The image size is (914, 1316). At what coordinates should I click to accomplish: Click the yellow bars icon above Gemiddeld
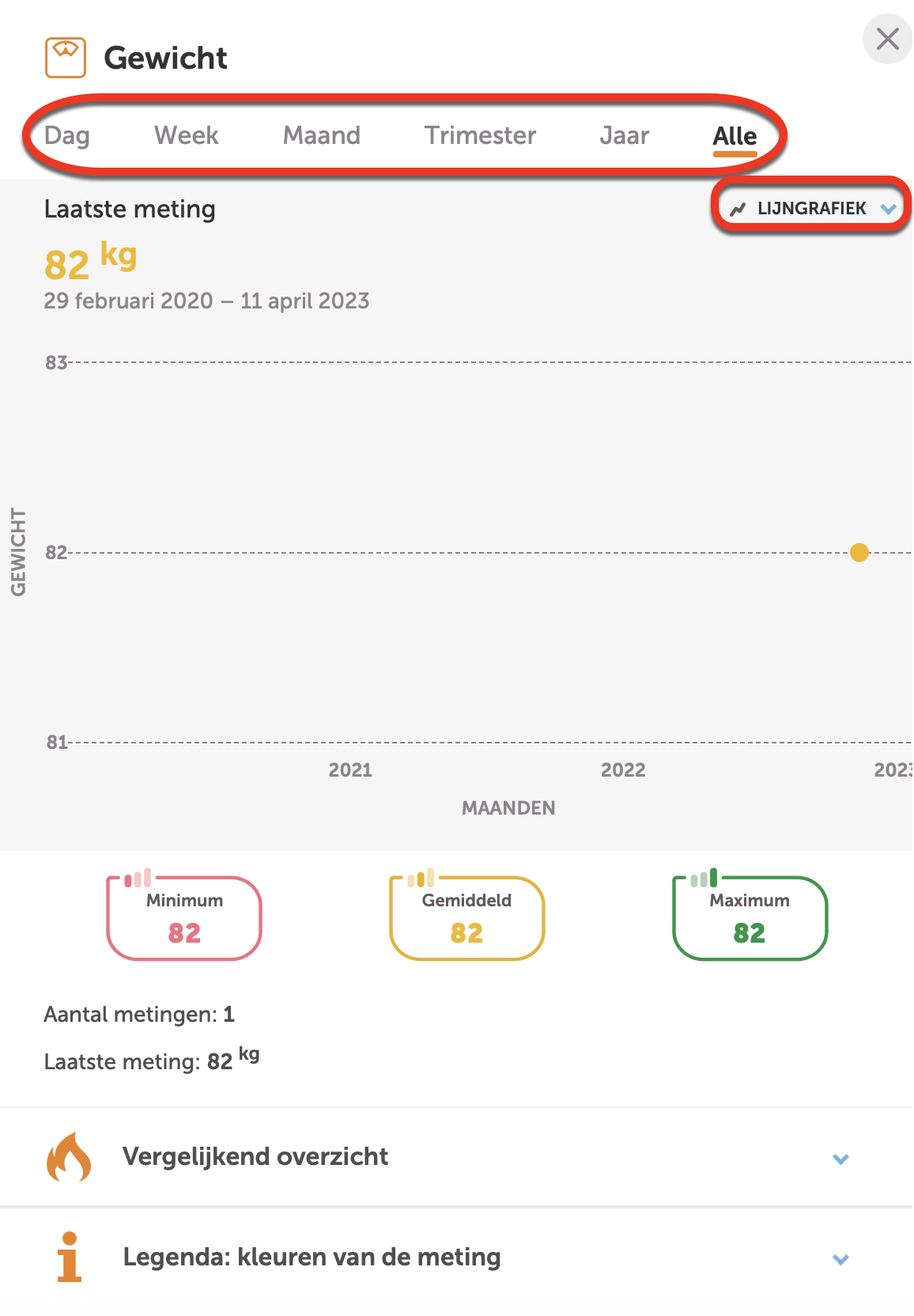click(421, 879)
